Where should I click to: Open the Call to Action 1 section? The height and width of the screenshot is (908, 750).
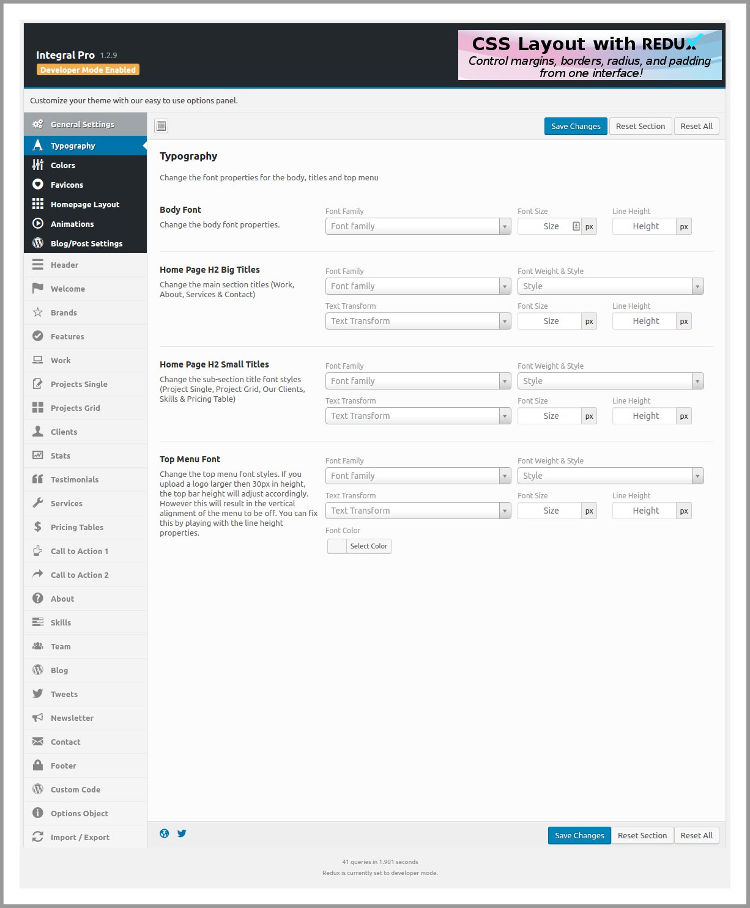point(86,551)
